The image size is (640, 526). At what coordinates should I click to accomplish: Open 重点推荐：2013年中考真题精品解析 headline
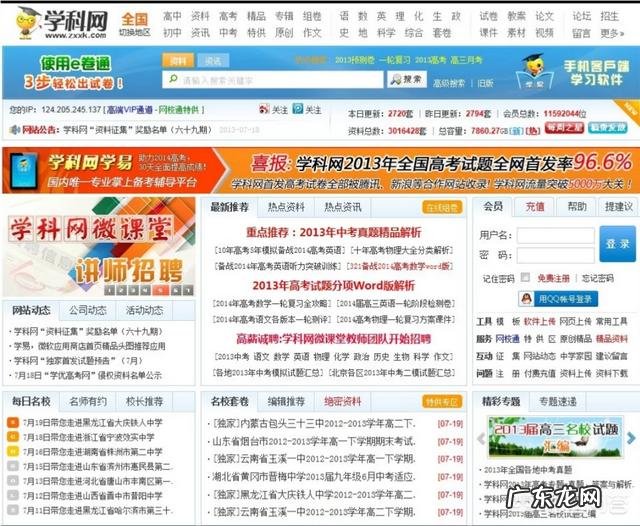click(x=333, y=232)
